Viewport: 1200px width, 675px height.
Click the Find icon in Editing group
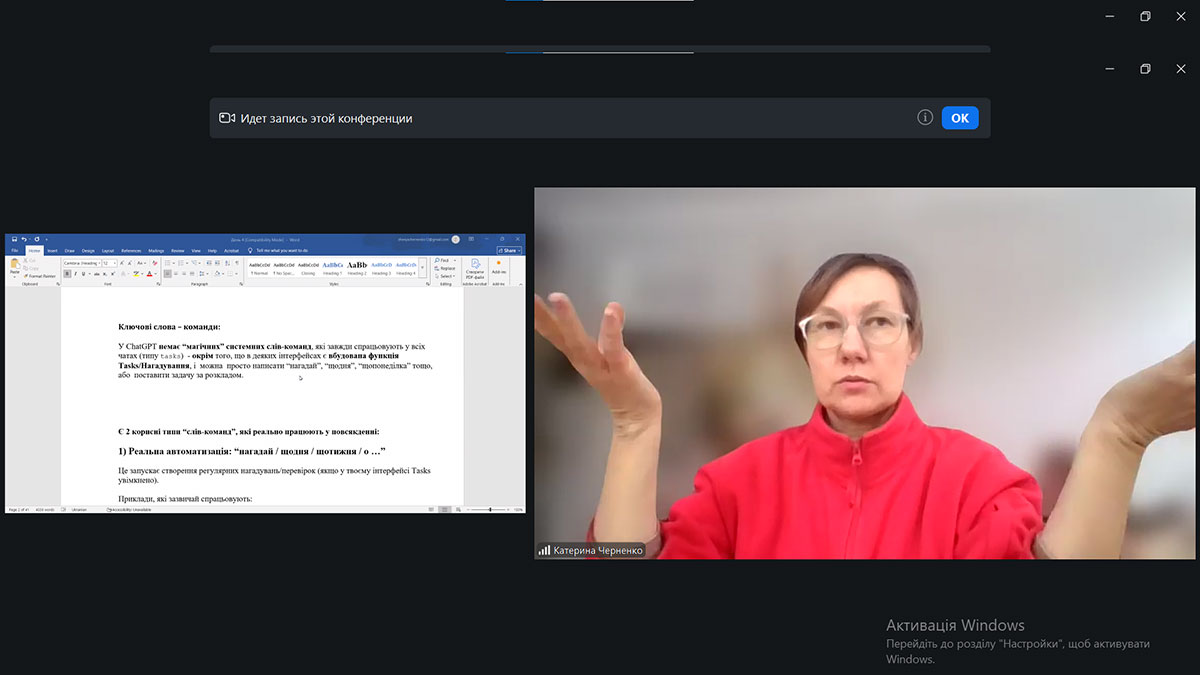coord(445,260)
